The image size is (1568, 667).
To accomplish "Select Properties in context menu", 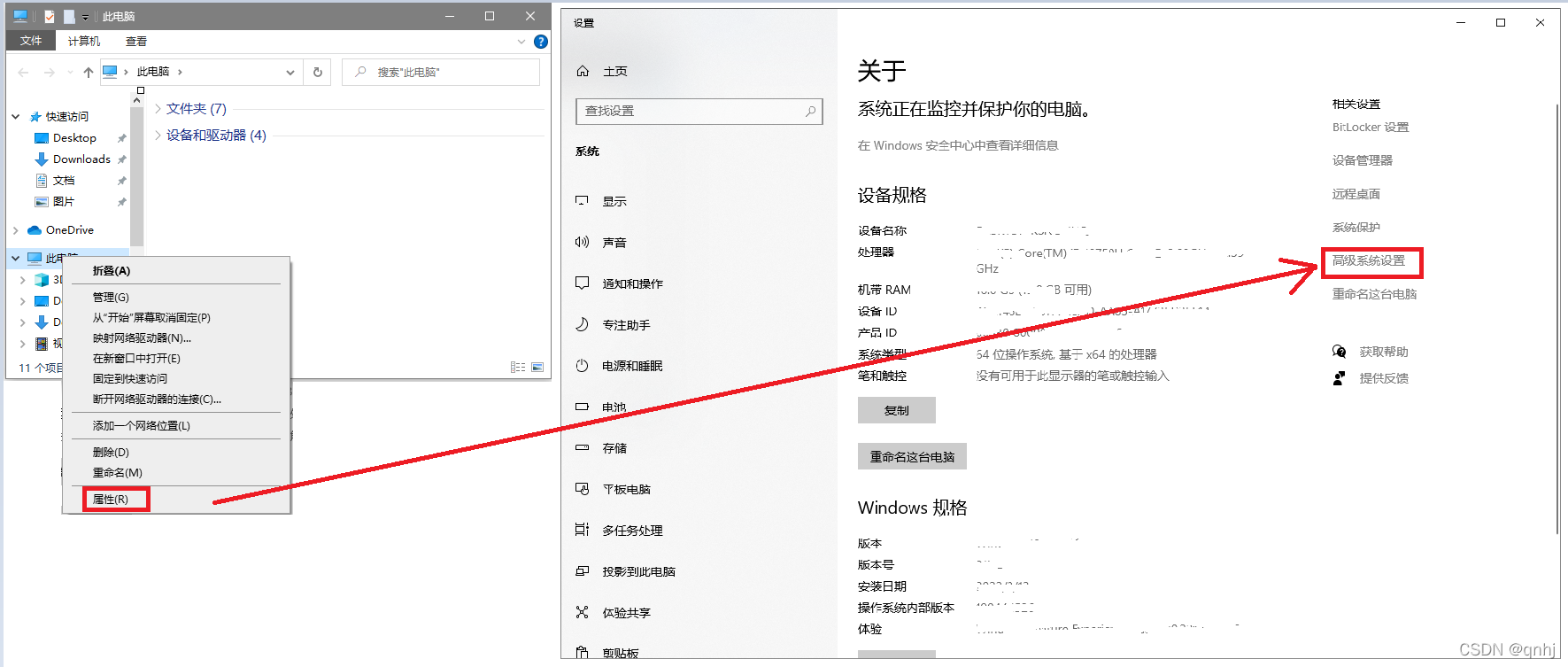I will [x=111, y=500].
